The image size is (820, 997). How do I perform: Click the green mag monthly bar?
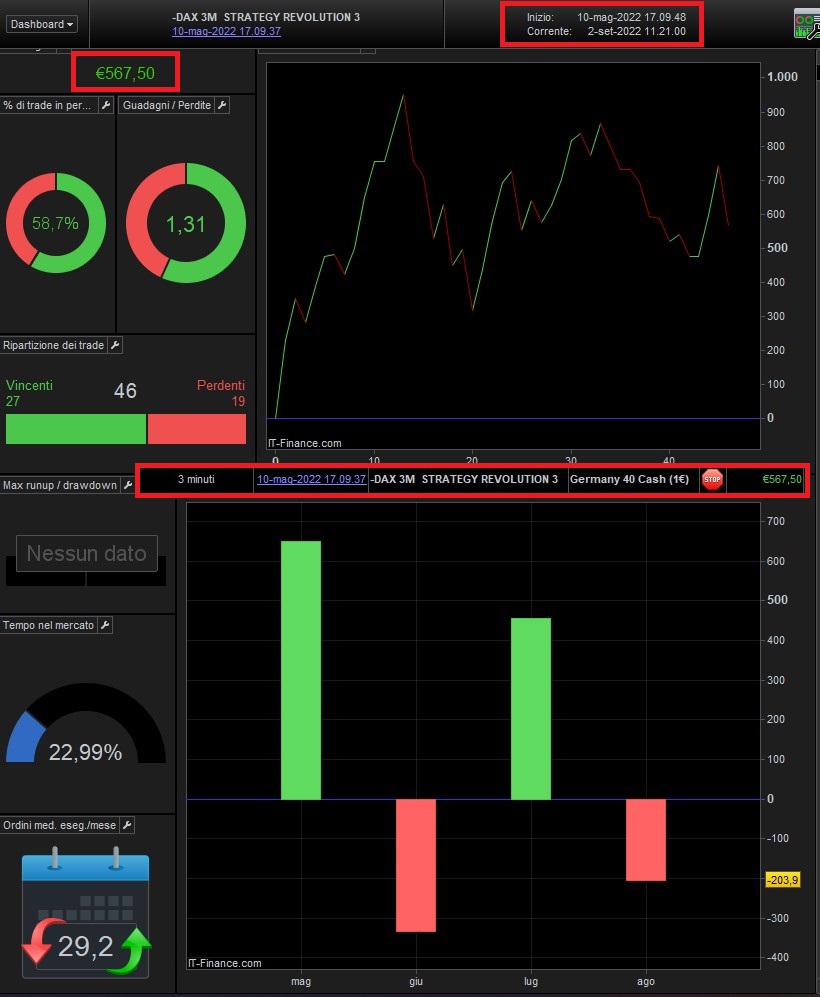pos(301,670)
